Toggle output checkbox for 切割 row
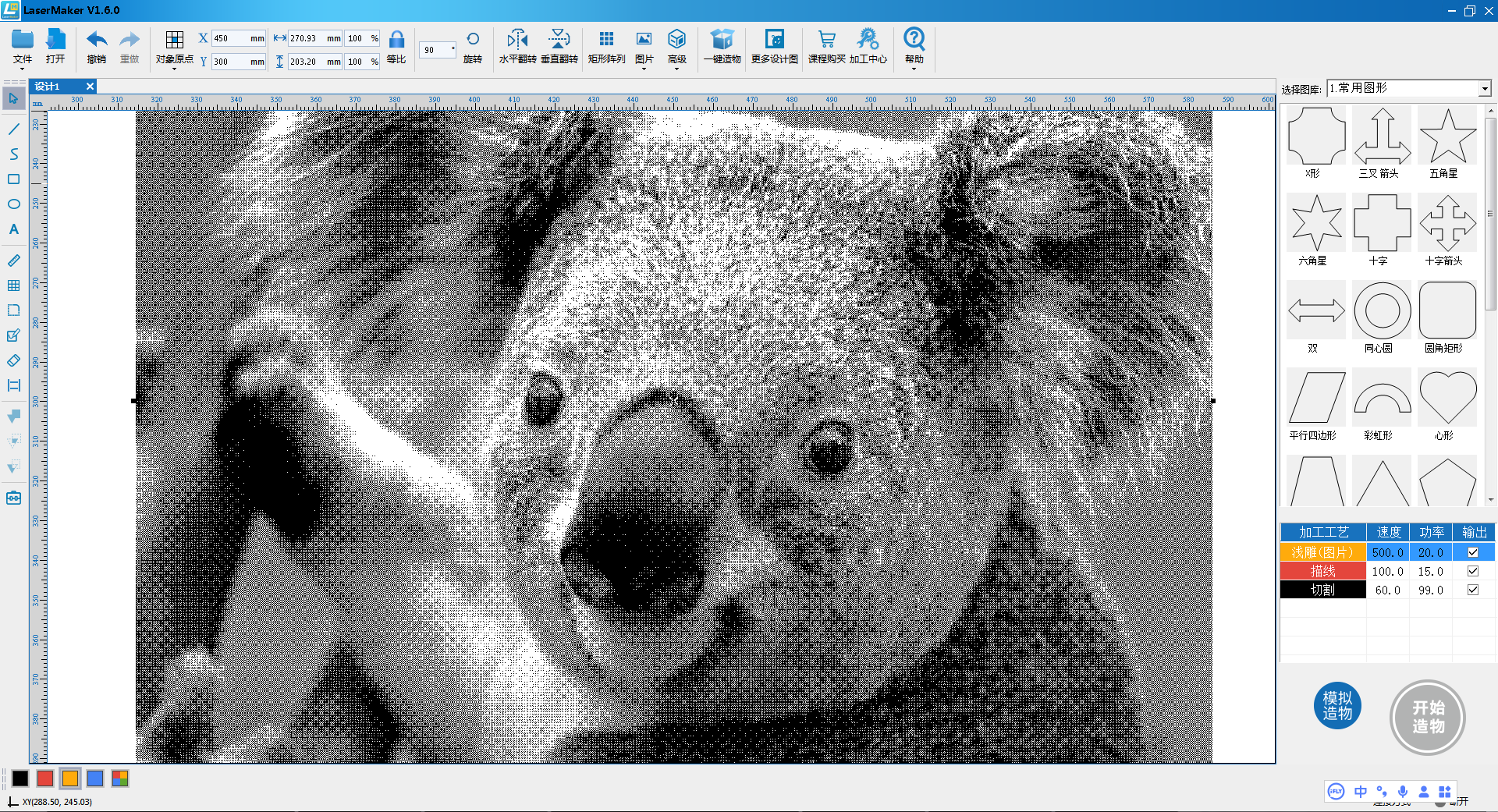This screenshot has height=812, width=1498. coord(1473,590)
